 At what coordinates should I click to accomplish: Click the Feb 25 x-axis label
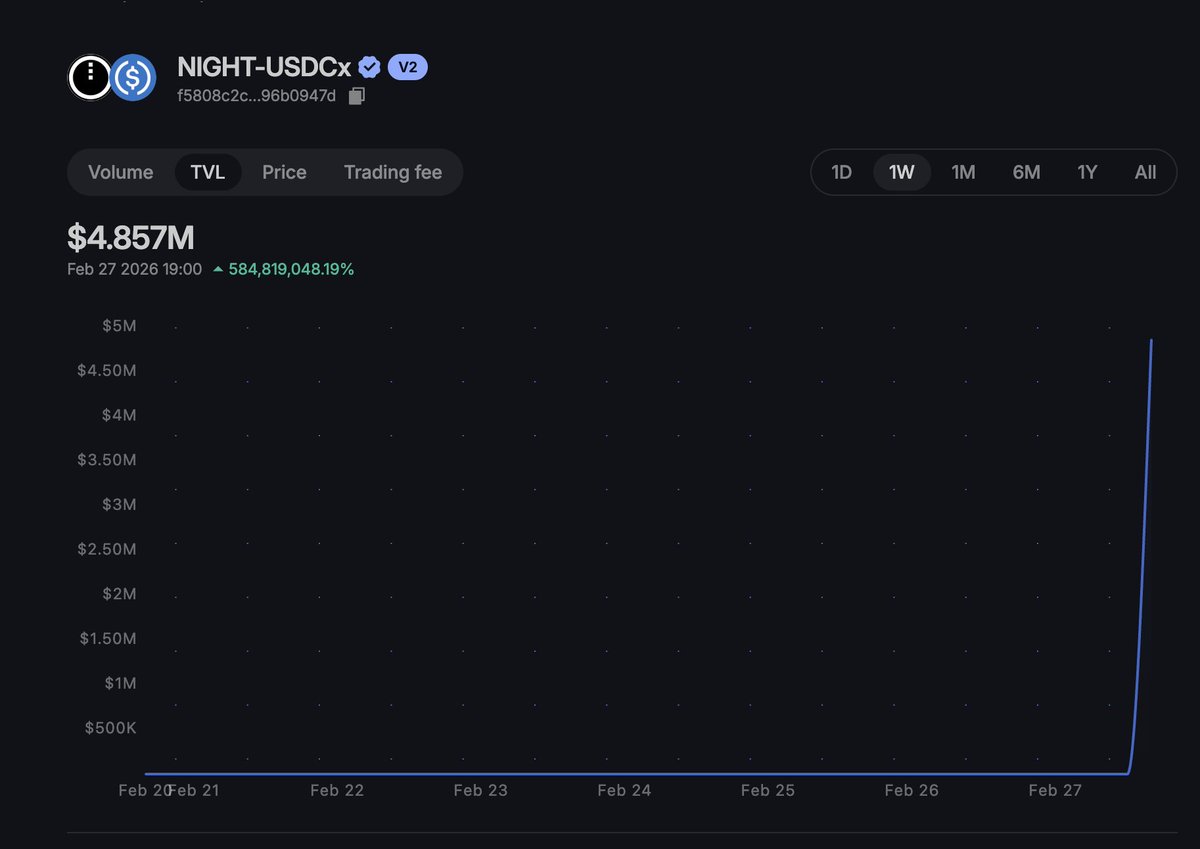(768, 790)
